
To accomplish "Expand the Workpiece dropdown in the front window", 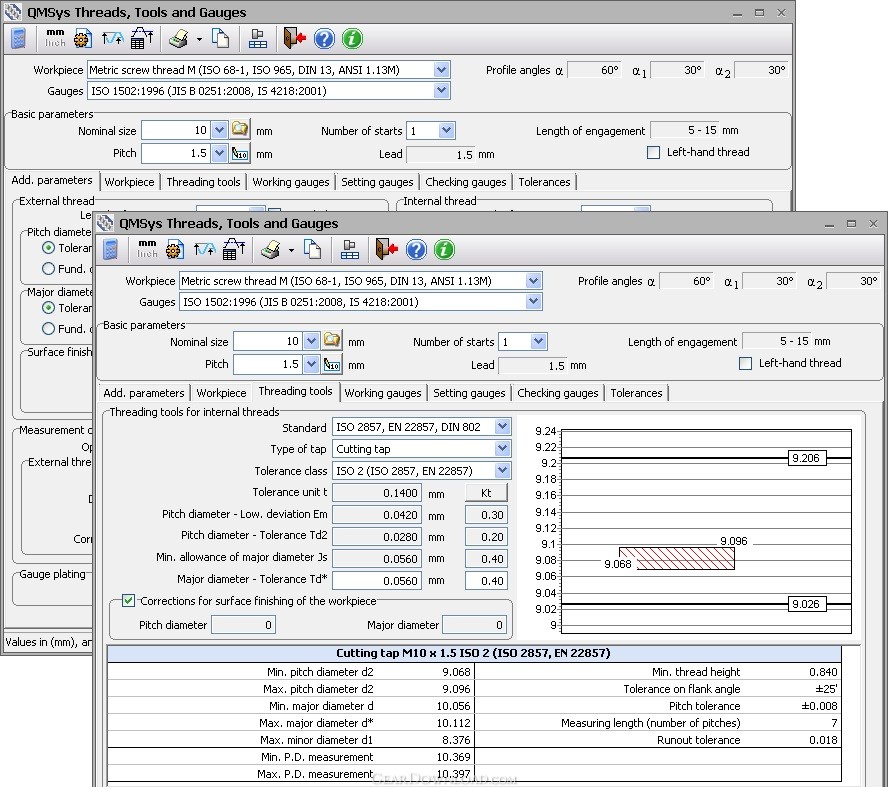I will point(533,281).
